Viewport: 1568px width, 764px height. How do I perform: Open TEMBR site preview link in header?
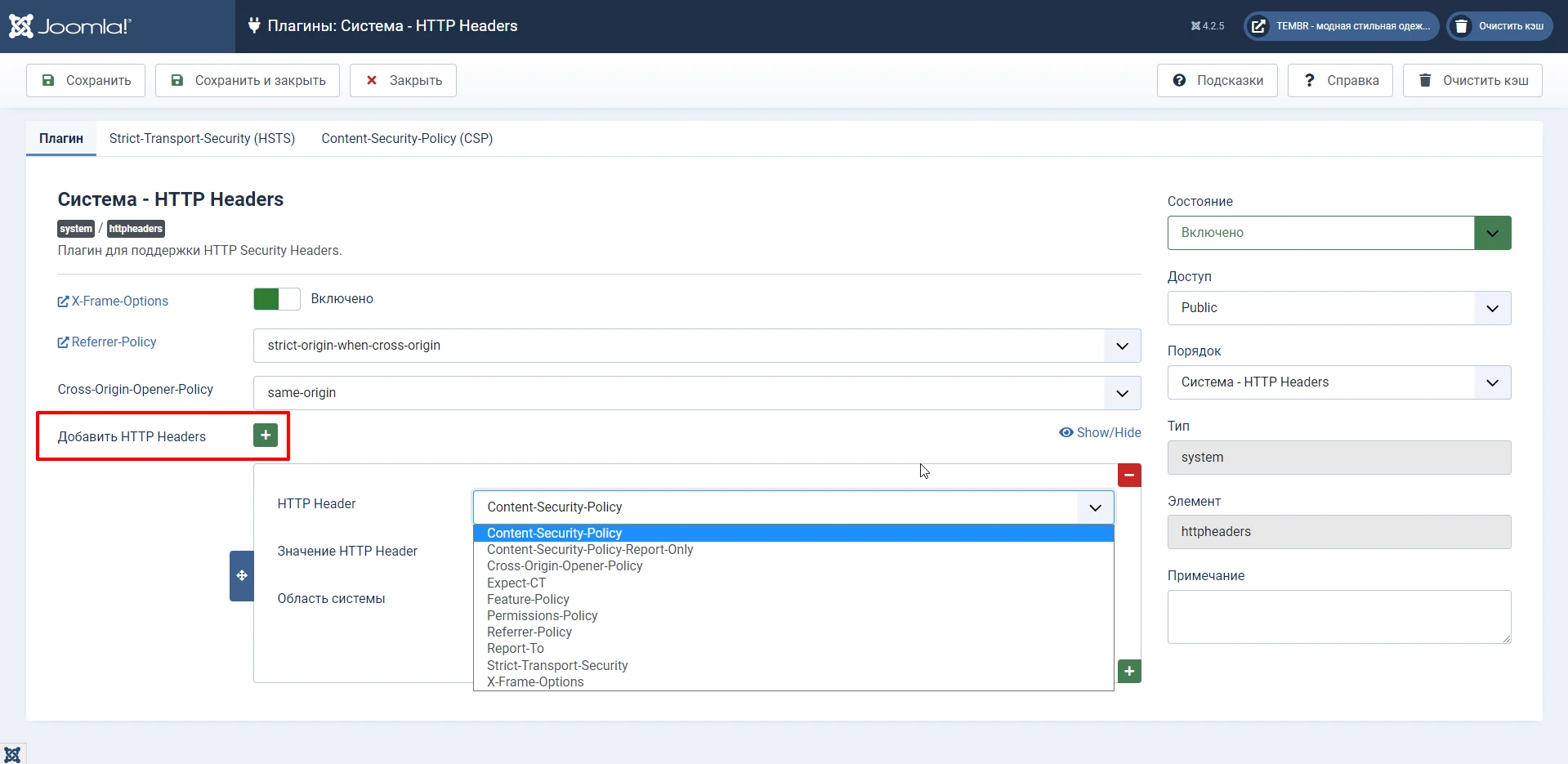pos(1342,26)
